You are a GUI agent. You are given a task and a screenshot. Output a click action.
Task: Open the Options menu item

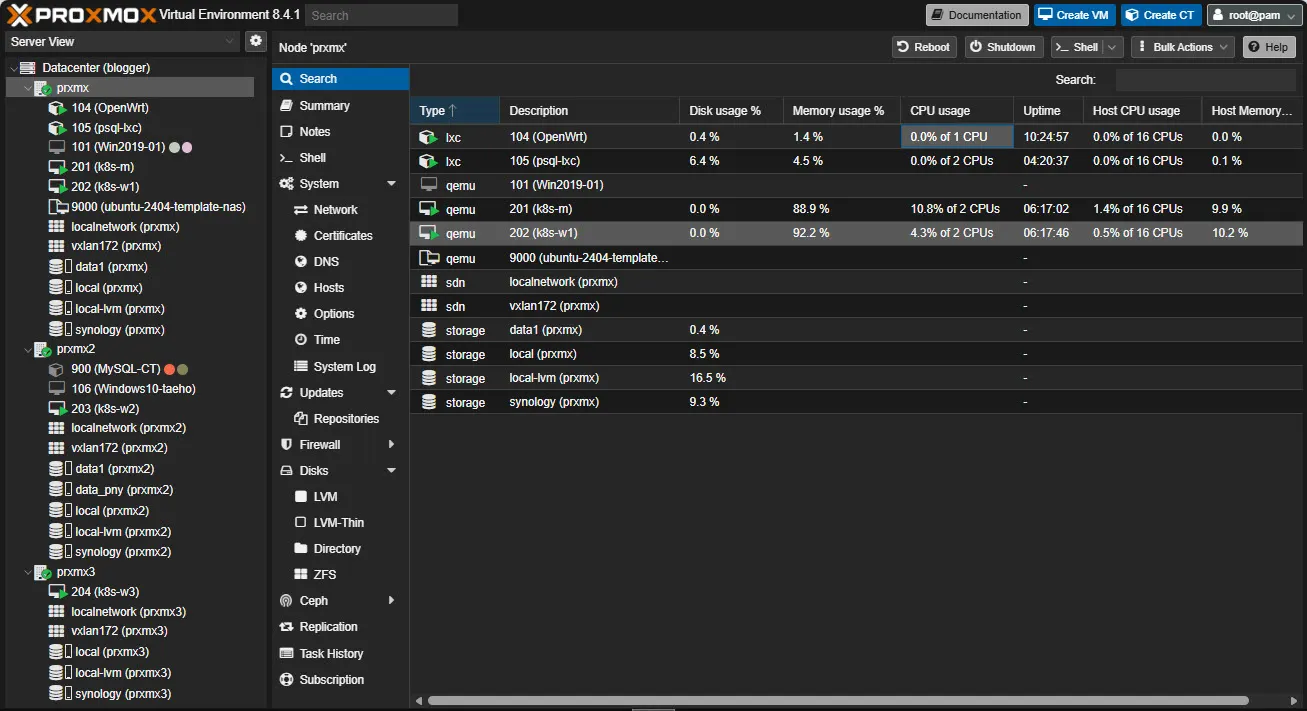point(340,314)
